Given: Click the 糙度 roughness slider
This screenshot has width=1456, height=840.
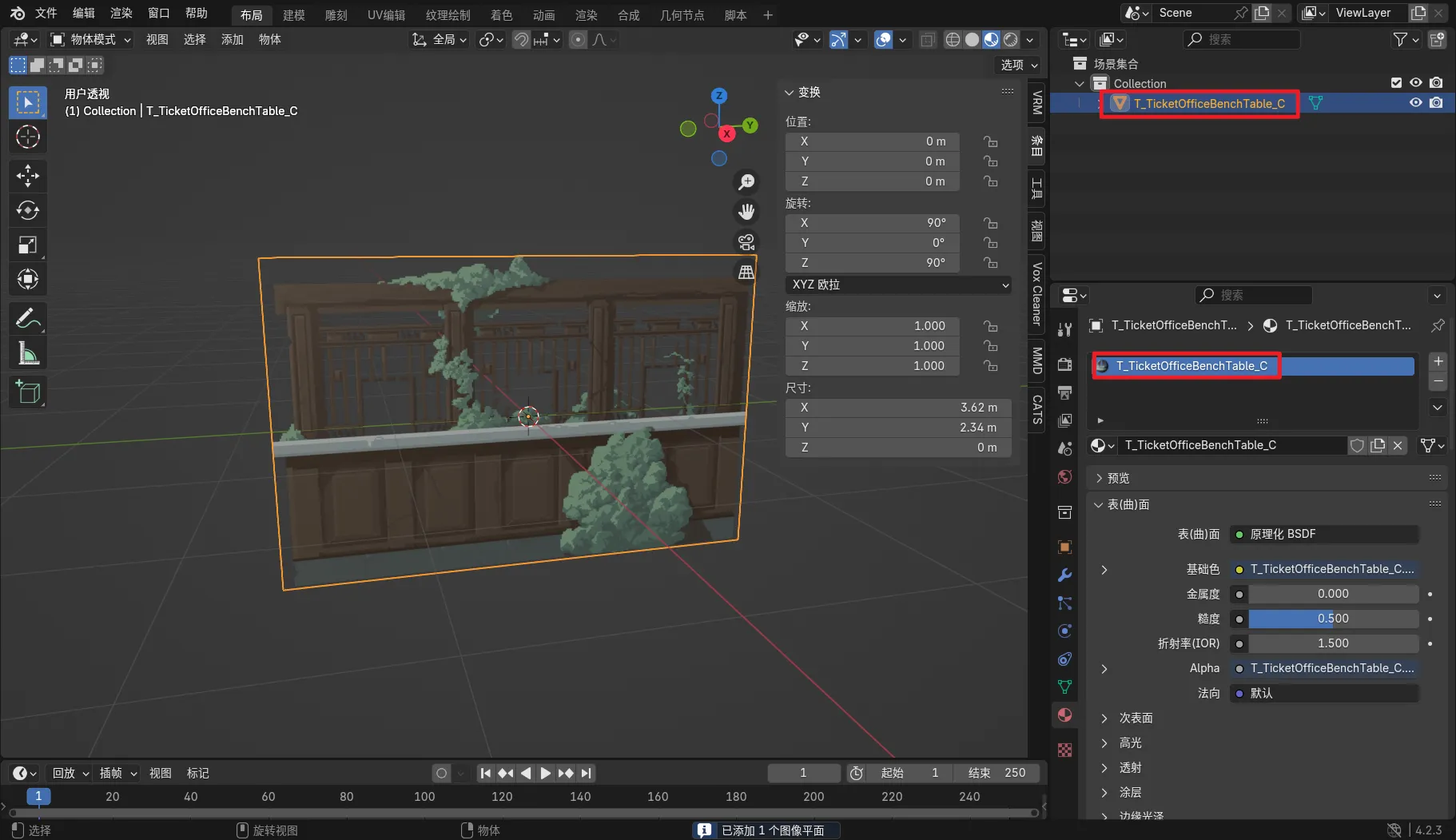Looking at the screenshot, I should pyautogui.click(x=1333, y=619).
